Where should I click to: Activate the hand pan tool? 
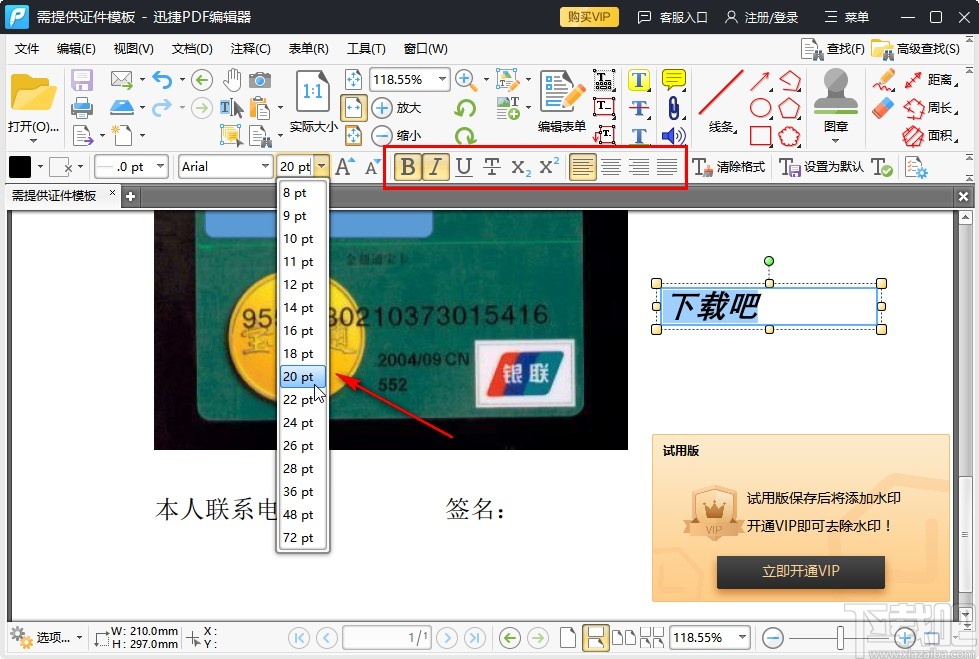(234, 78)
